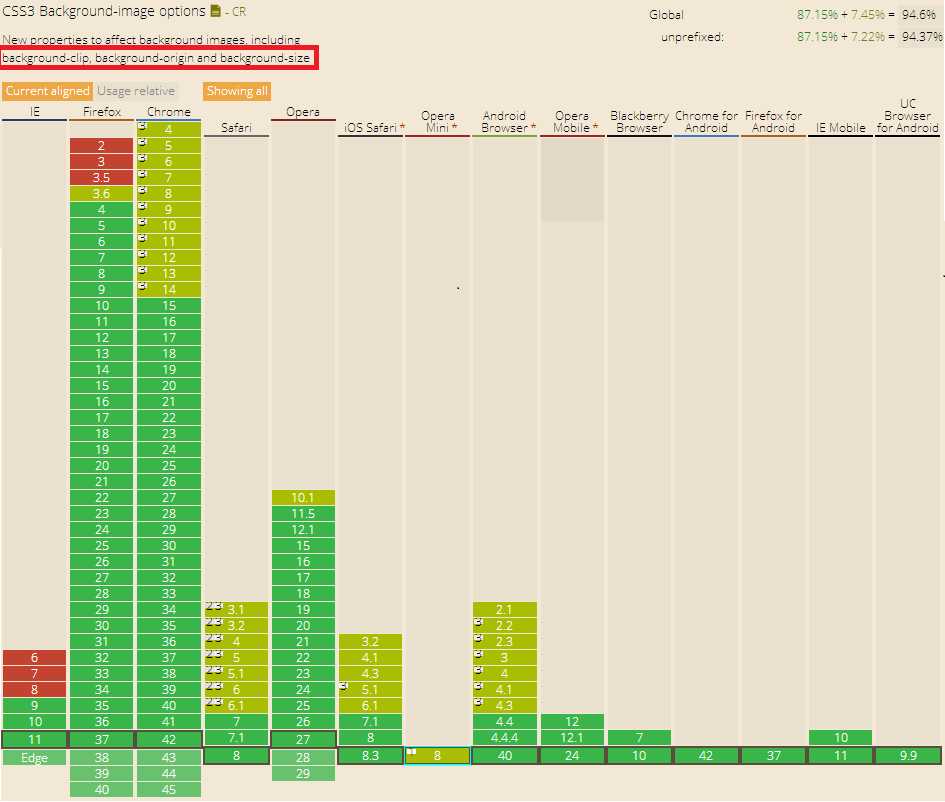Click the Chrome for Android header
This screenshot has height=802, width=945.
(706, 122)
